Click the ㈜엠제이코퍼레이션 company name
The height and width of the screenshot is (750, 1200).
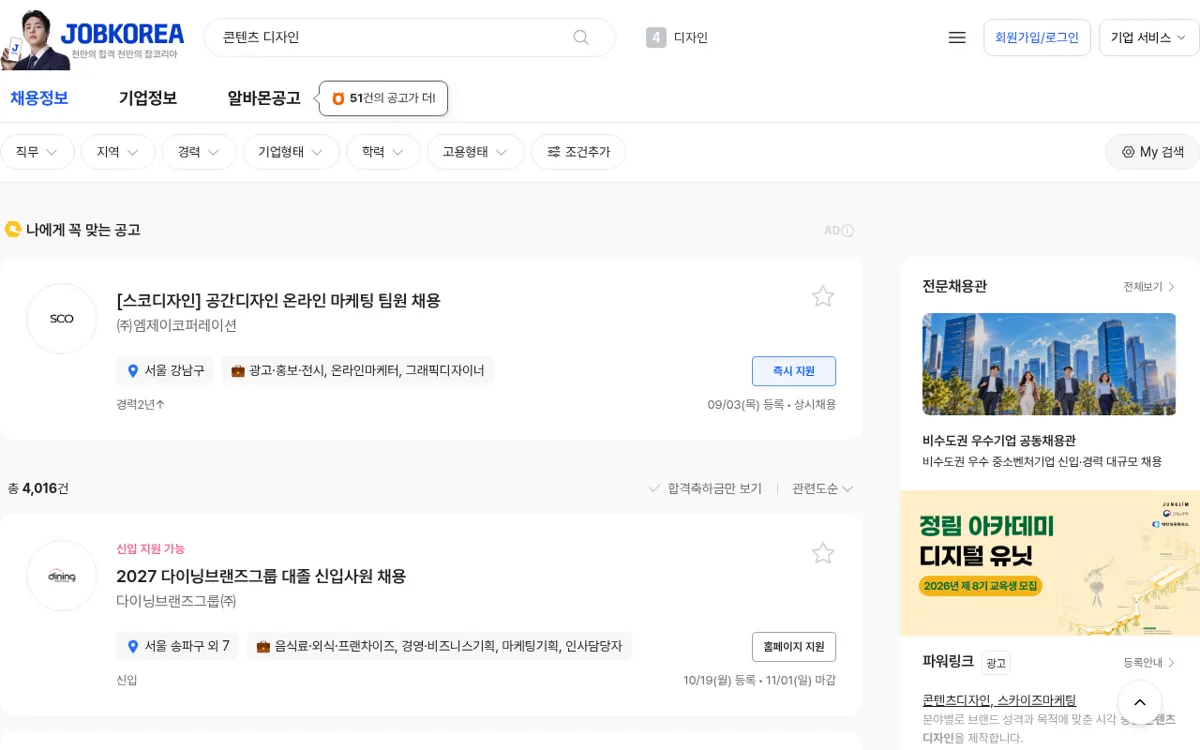click(x=176, y=326)
